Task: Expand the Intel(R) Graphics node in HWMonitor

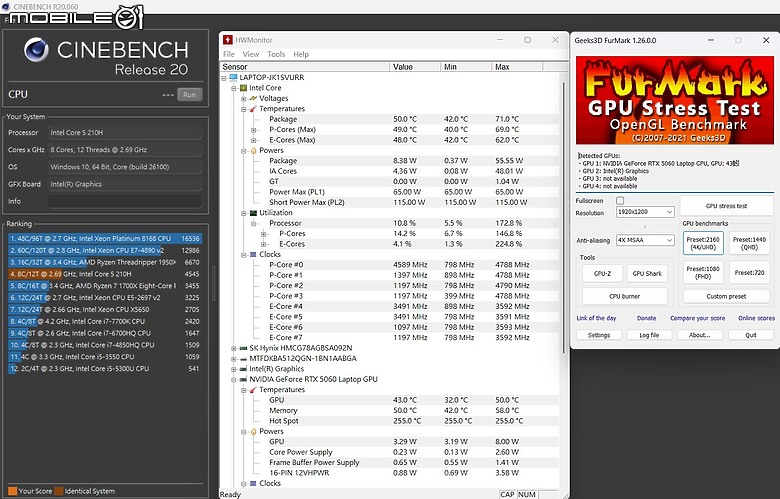Action: (234, 369)
